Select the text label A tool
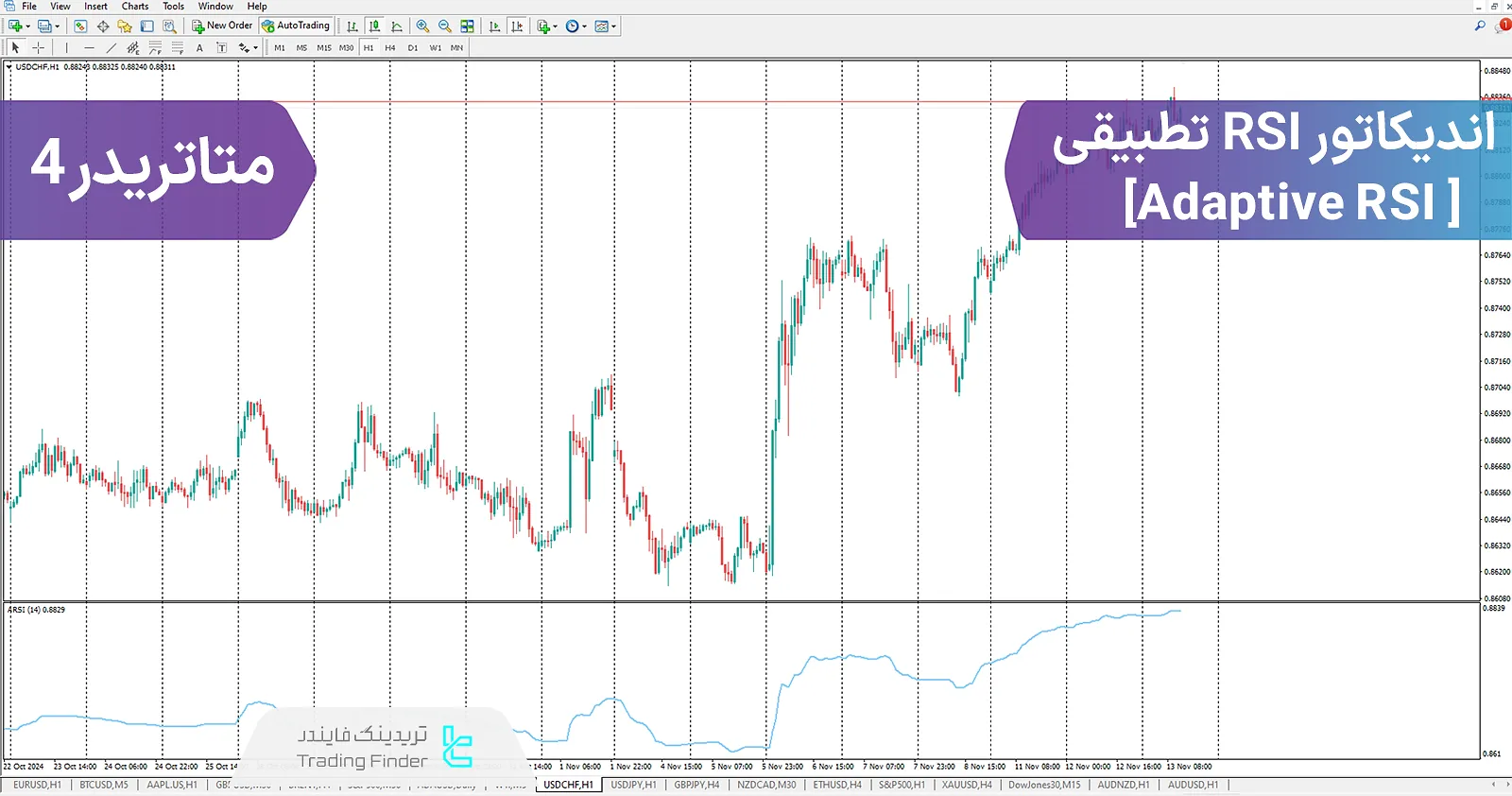 (x=199, y=47)
